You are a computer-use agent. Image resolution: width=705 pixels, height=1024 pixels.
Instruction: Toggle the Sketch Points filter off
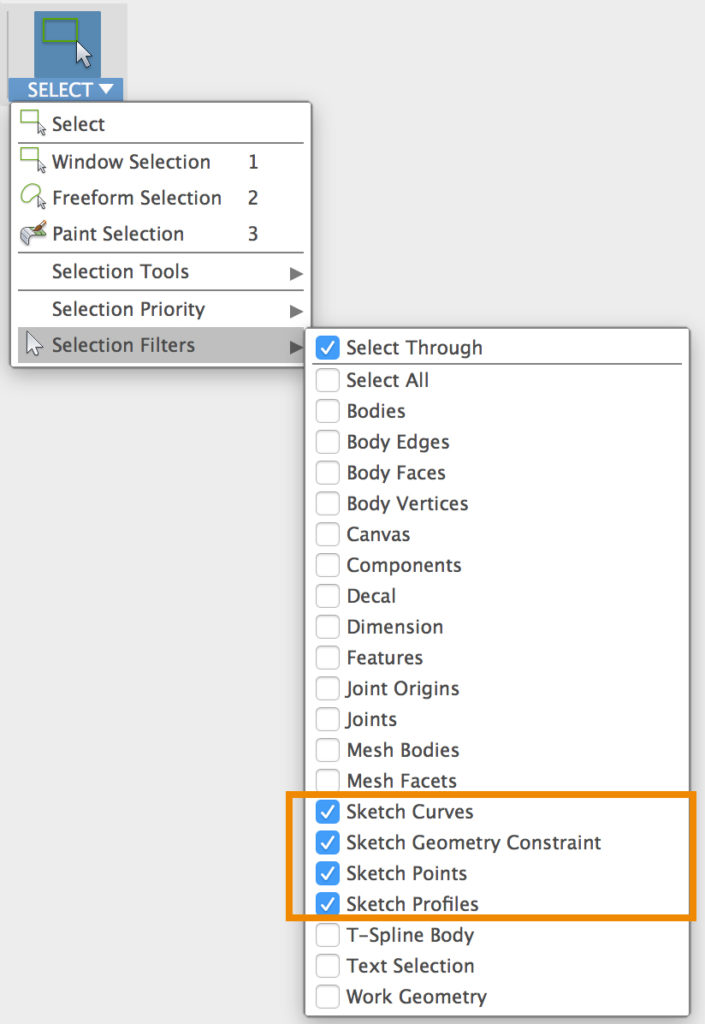328,873
